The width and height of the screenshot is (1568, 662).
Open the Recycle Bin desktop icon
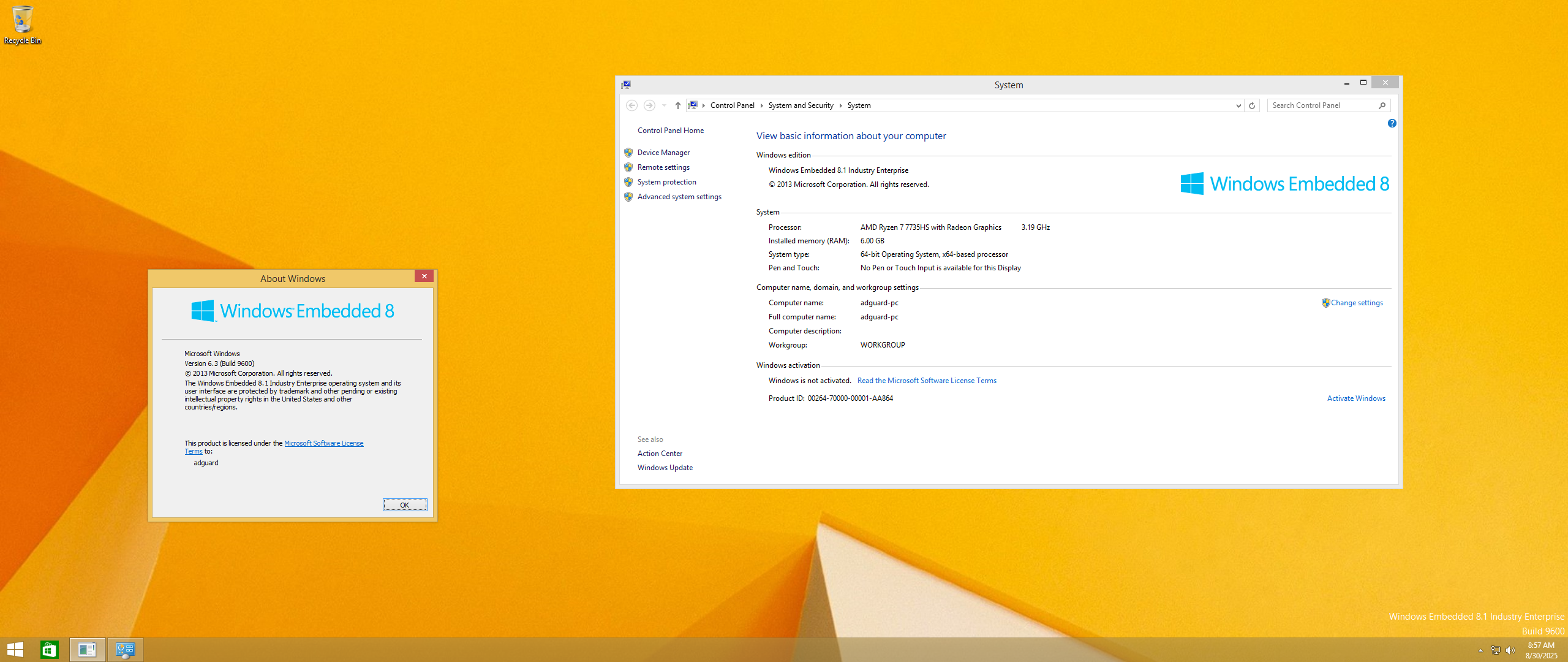[x=23, y=25]
